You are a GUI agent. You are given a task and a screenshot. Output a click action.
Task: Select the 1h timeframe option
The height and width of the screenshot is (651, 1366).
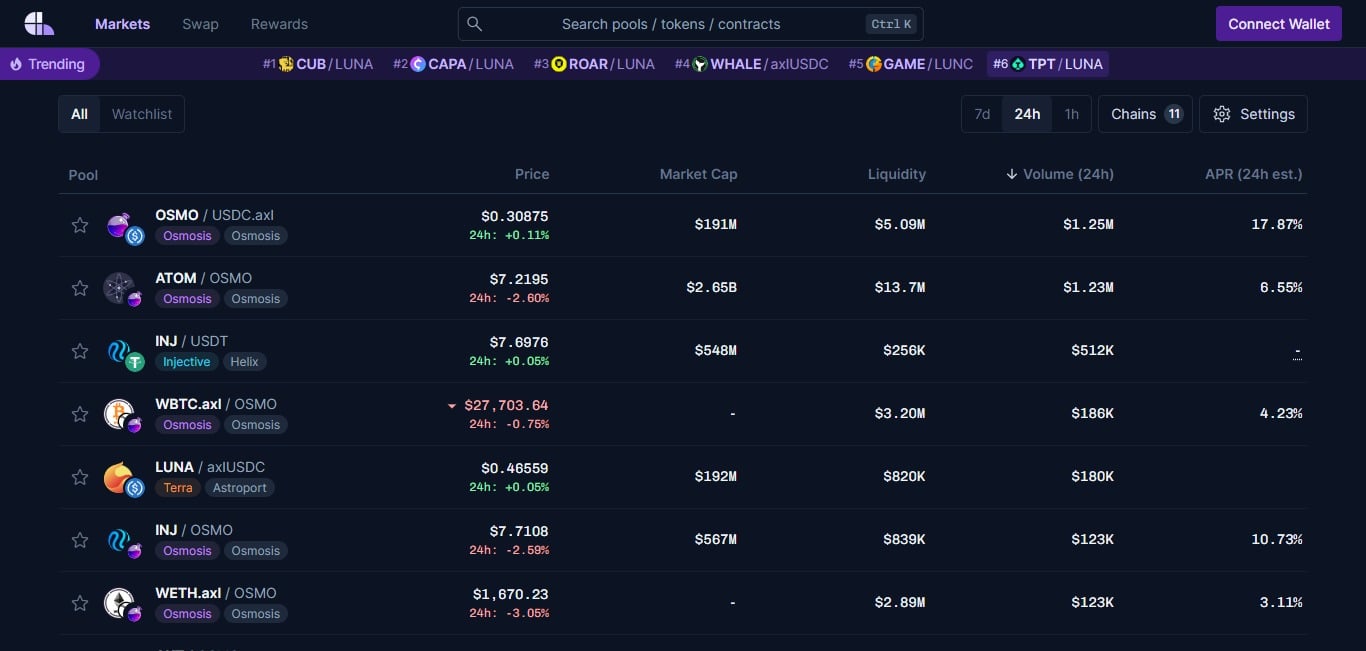point(1071,114)
